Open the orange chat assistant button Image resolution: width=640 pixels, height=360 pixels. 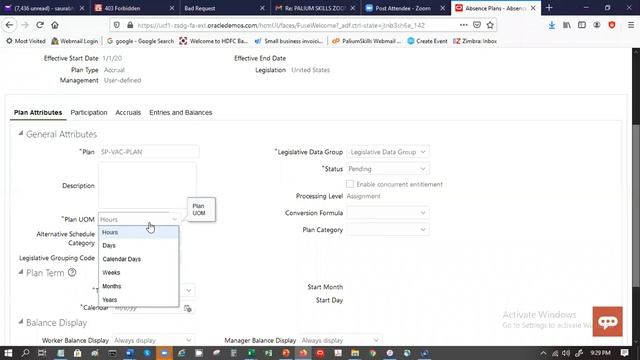607,322
